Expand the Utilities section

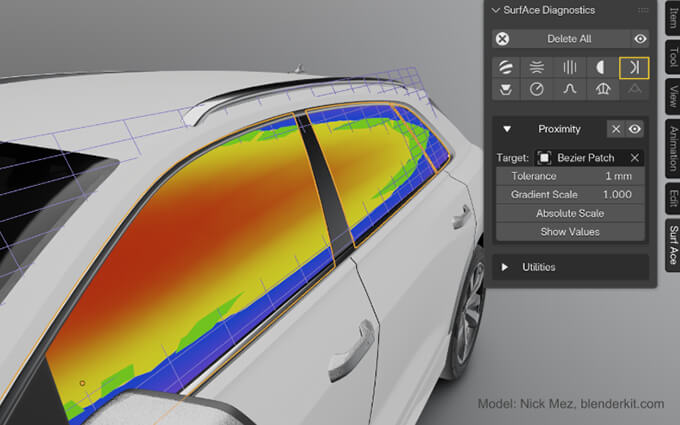pyautogui.click(x=506, y=267)
